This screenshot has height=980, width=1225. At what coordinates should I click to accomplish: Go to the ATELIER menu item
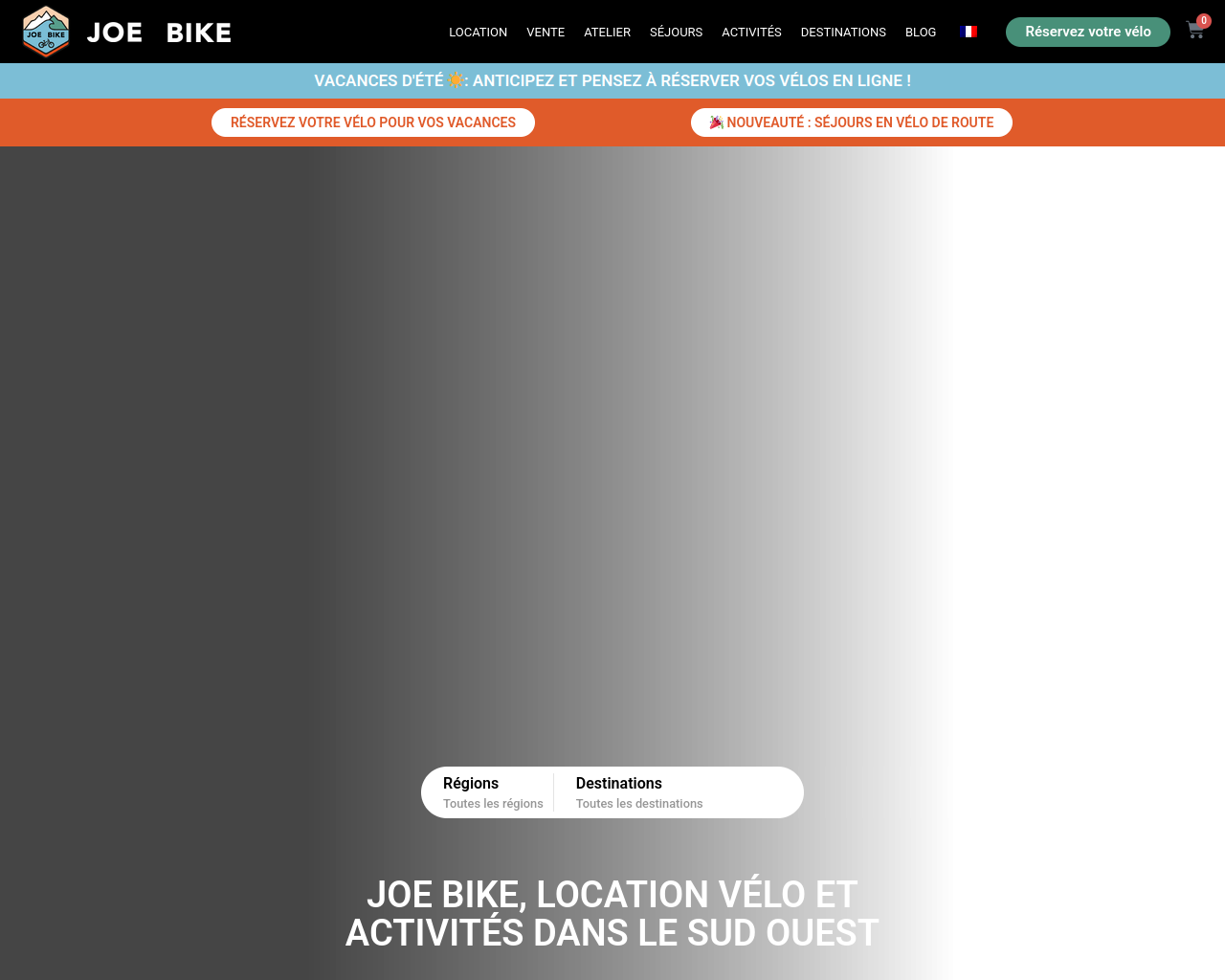[607, 32]
